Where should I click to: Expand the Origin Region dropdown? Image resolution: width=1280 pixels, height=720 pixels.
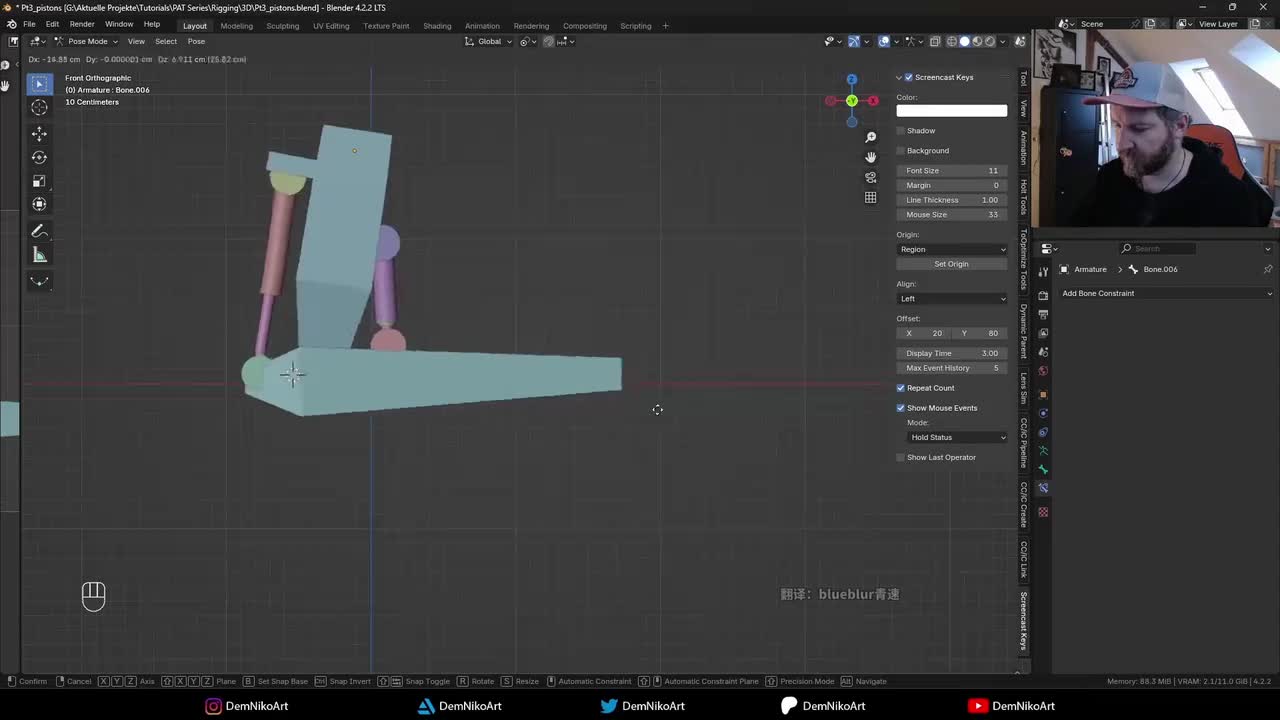pyautogui.click(x=951, y=249)
